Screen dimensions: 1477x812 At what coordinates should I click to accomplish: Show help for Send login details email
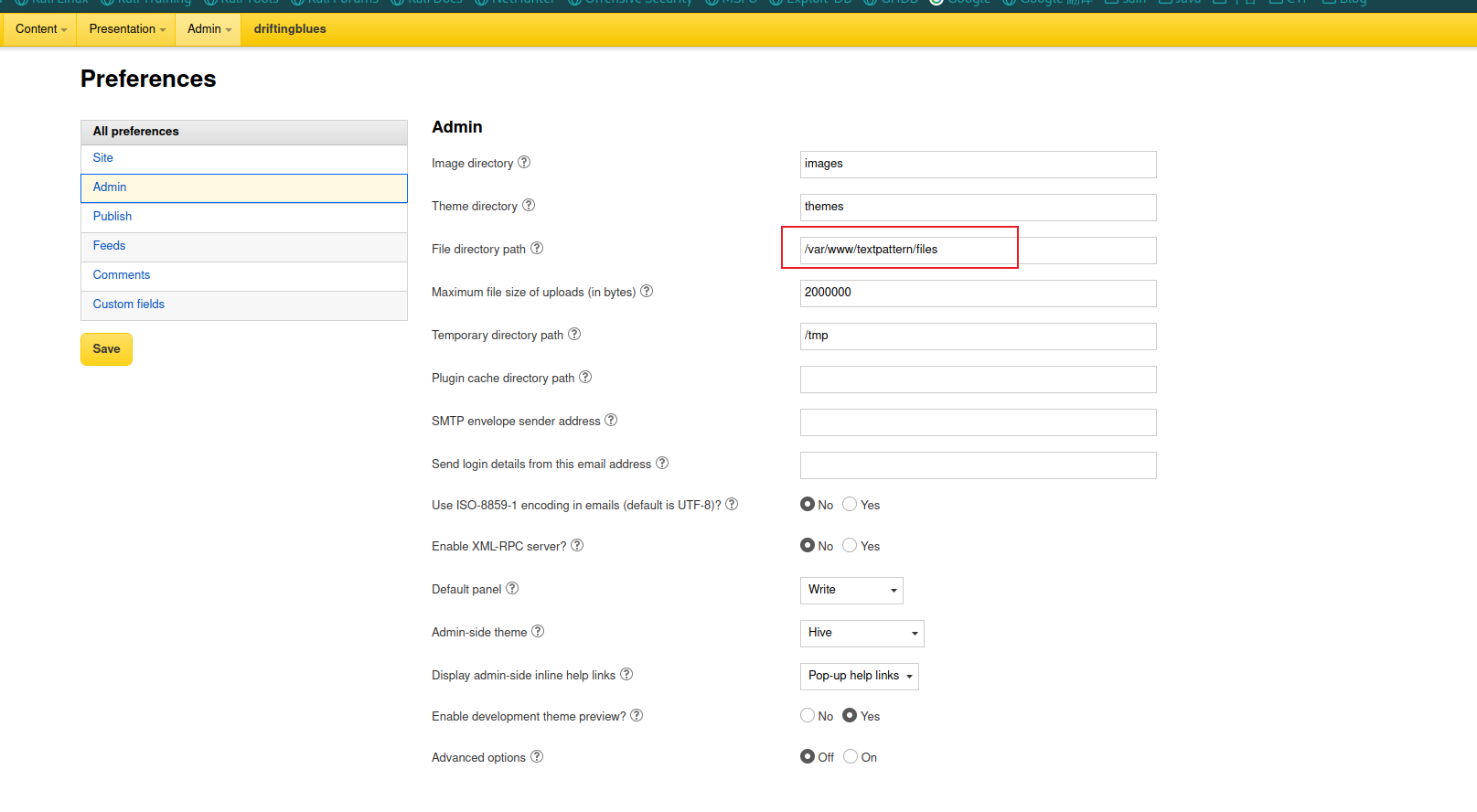[662, 463]
